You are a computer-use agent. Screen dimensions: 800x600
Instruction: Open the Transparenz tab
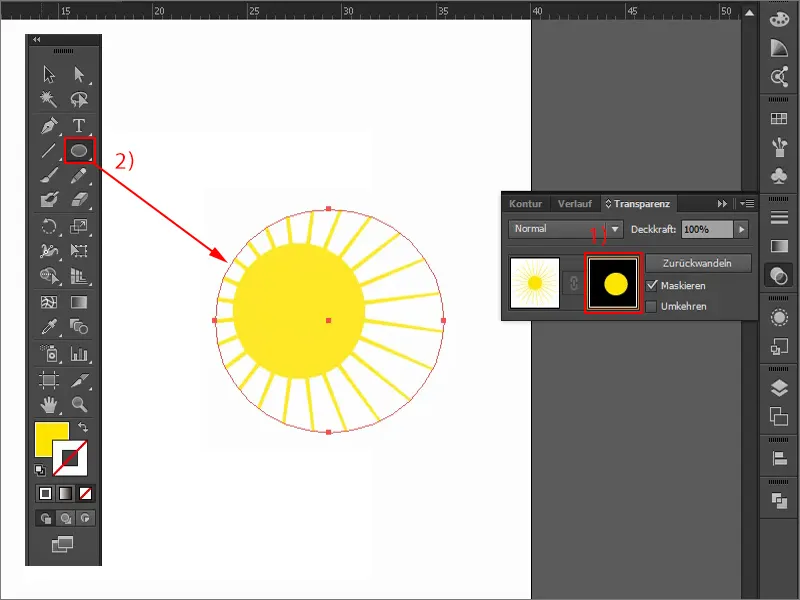pyautogui.click(x=638, y=204)
